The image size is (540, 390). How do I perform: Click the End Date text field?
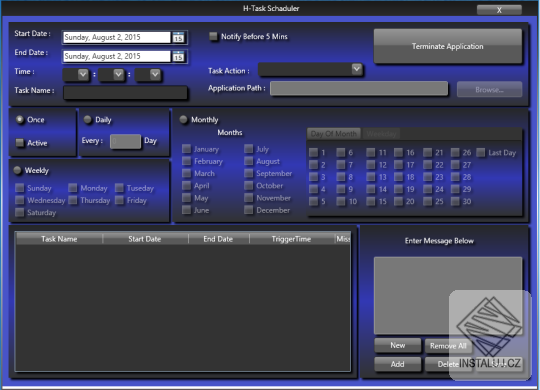[x=116, y=56]
